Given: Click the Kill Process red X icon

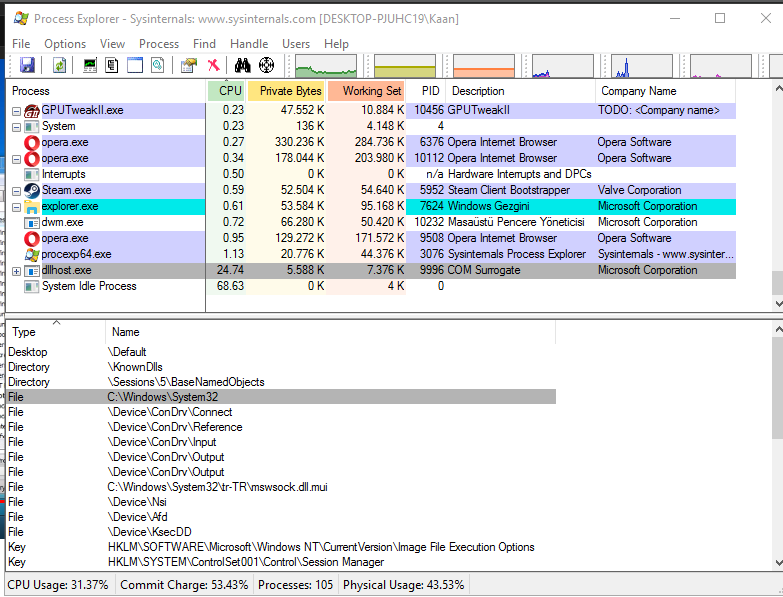Looking at the screenshot, I should coord(213,66).
